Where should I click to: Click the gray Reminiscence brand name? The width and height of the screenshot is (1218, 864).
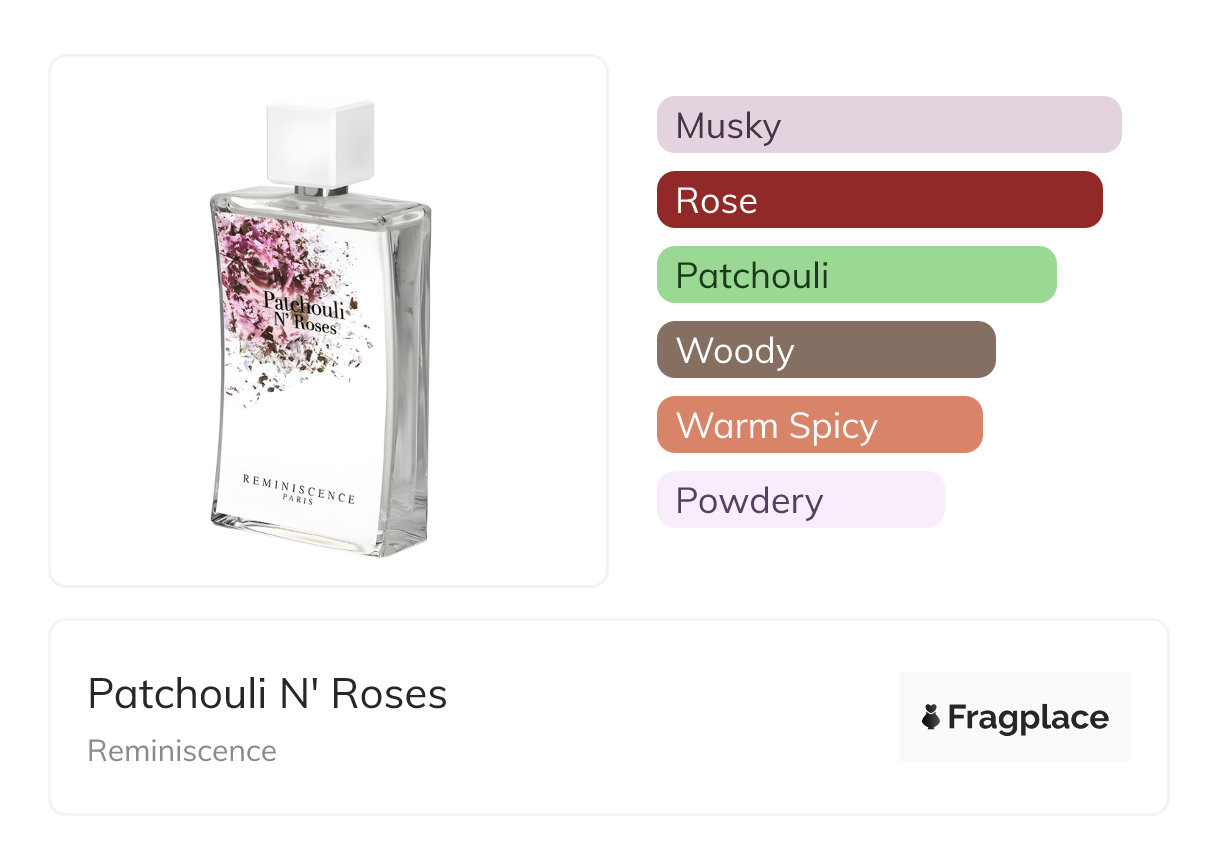182,750
